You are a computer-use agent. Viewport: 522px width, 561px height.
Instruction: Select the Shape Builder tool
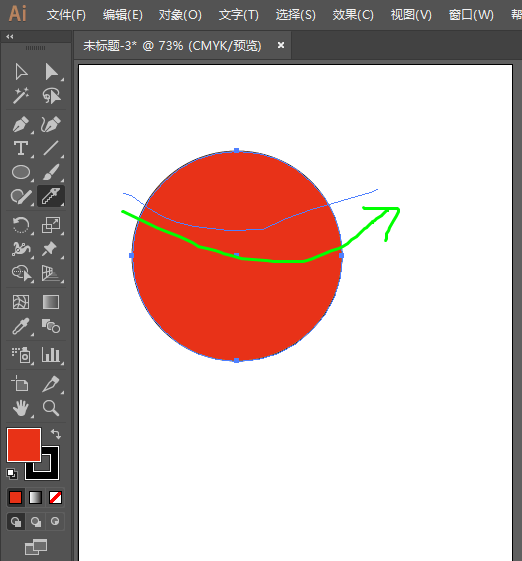[21, 273]
